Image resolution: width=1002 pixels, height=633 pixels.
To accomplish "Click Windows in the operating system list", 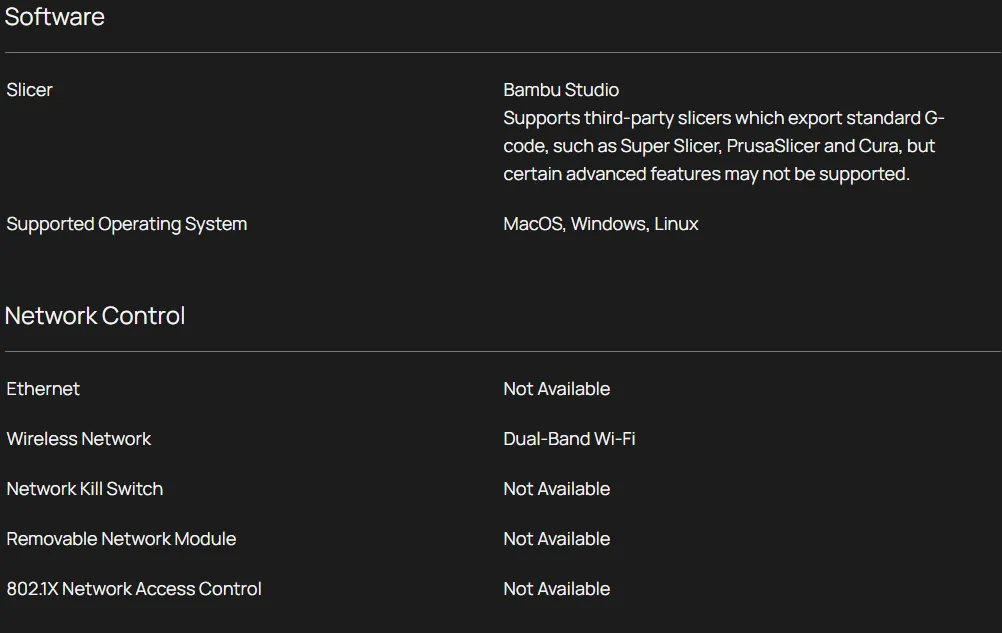I will pos(609,224).
